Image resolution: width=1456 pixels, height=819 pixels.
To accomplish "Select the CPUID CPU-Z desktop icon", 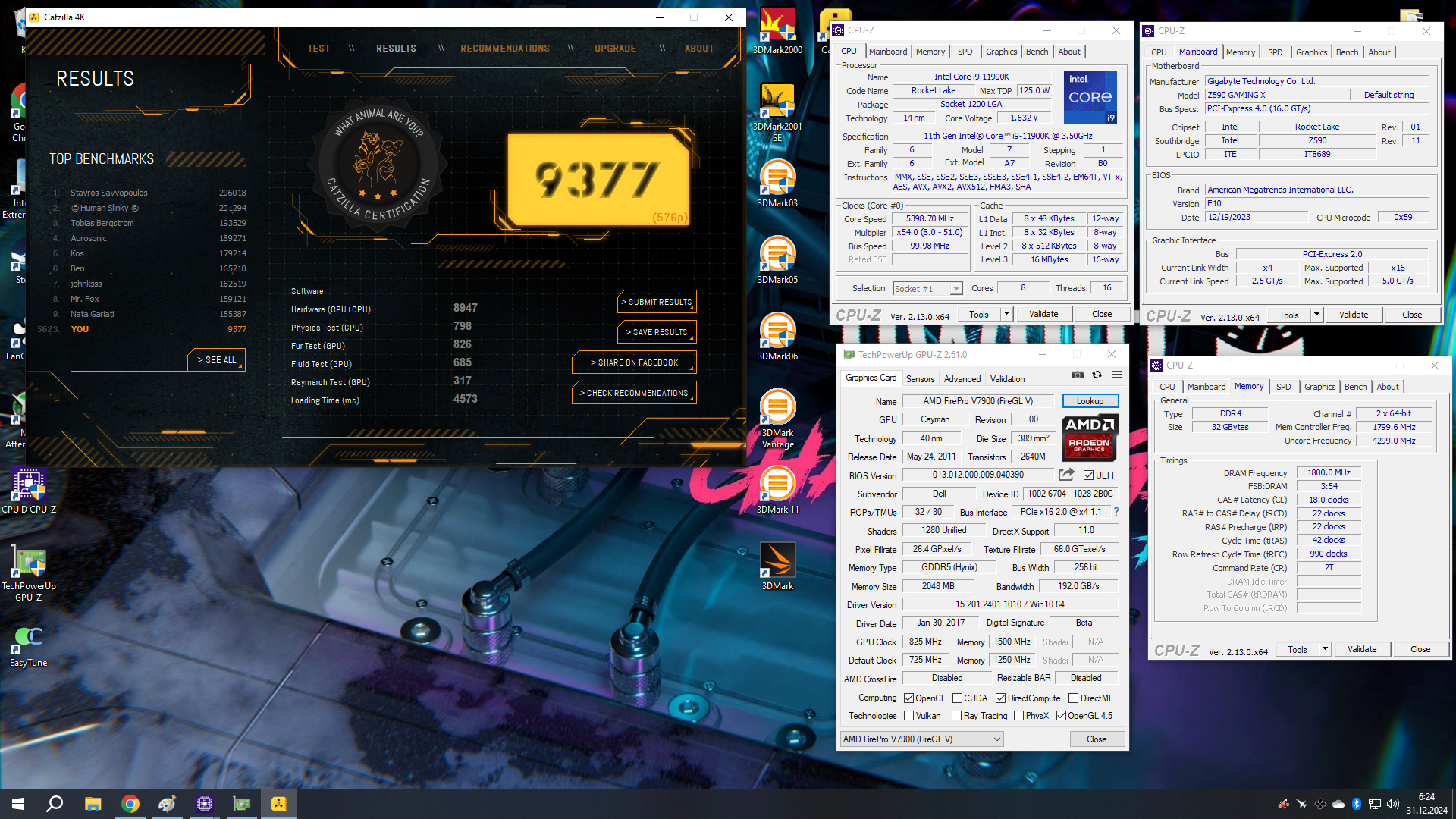I will point(29,490).
